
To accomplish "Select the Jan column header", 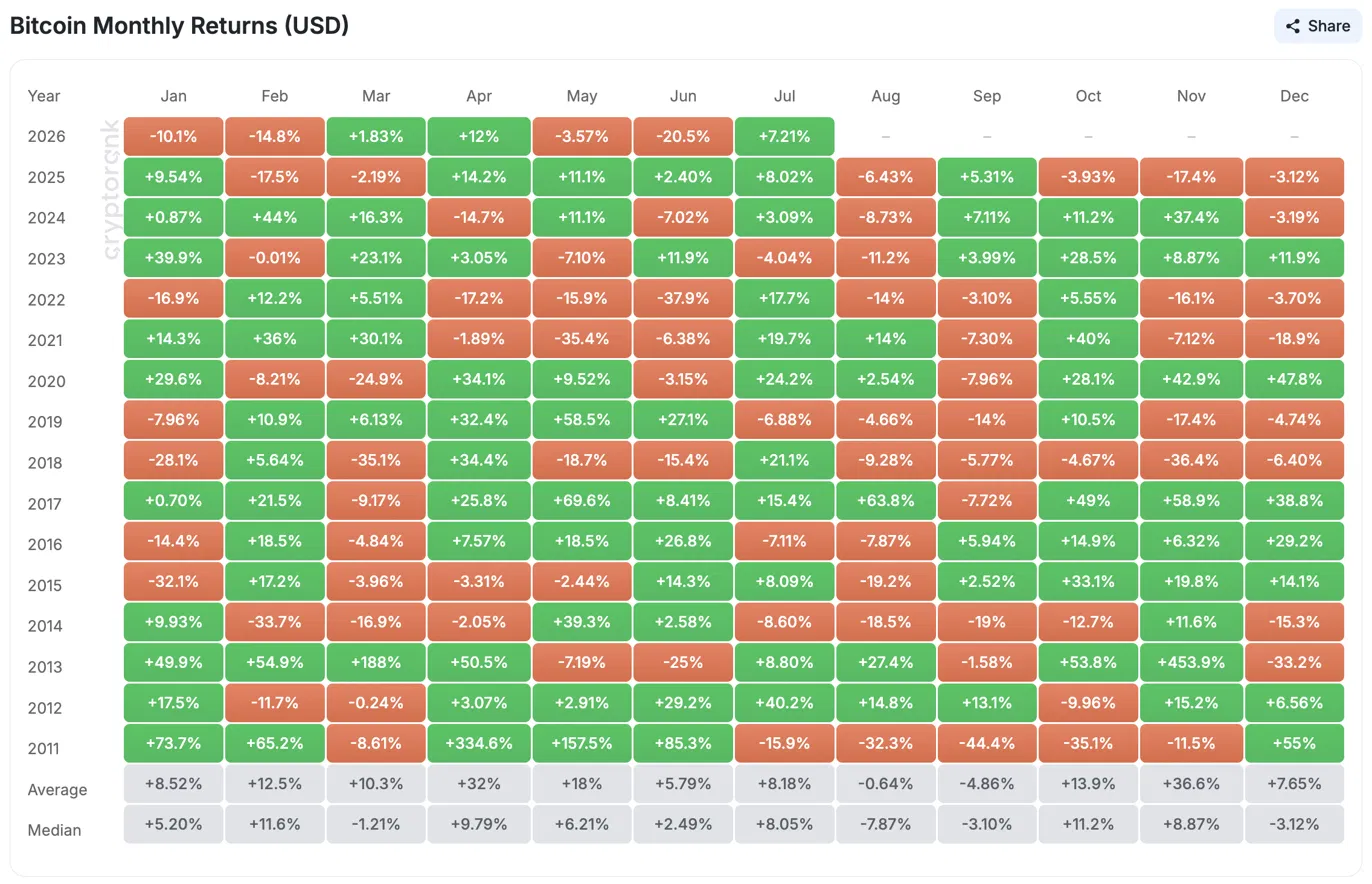I will pyautogui.click(x=174, y=96).
